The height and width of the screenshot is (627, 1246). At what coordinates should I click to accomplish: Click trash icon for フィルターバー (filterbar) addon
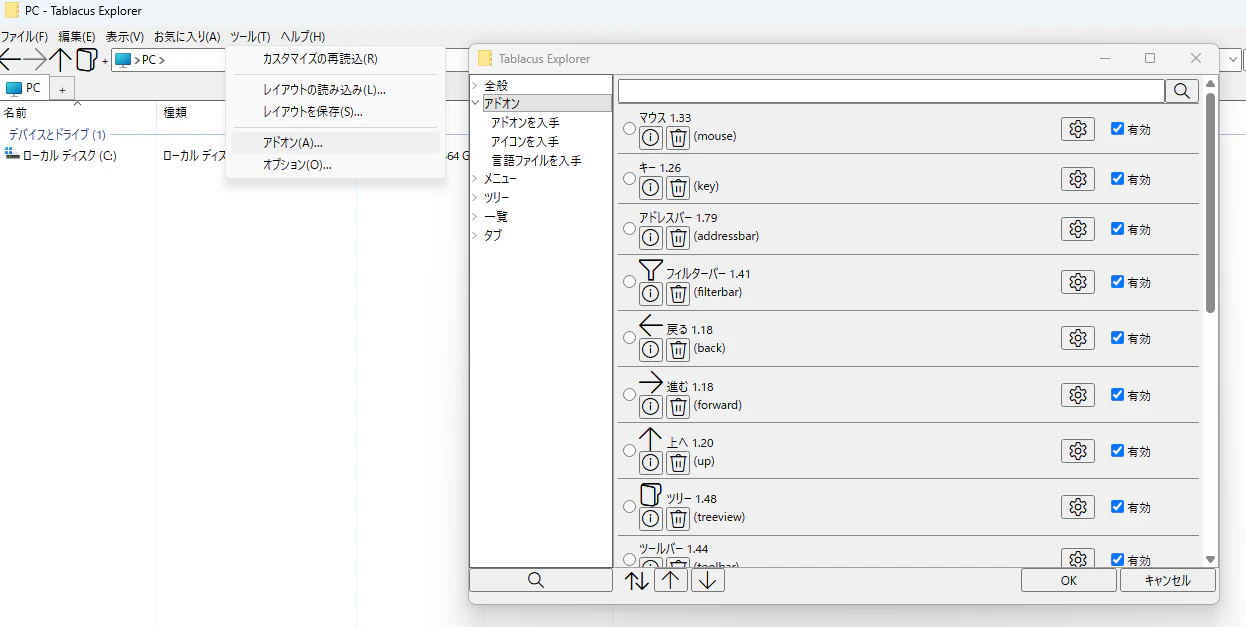point(678,293)
